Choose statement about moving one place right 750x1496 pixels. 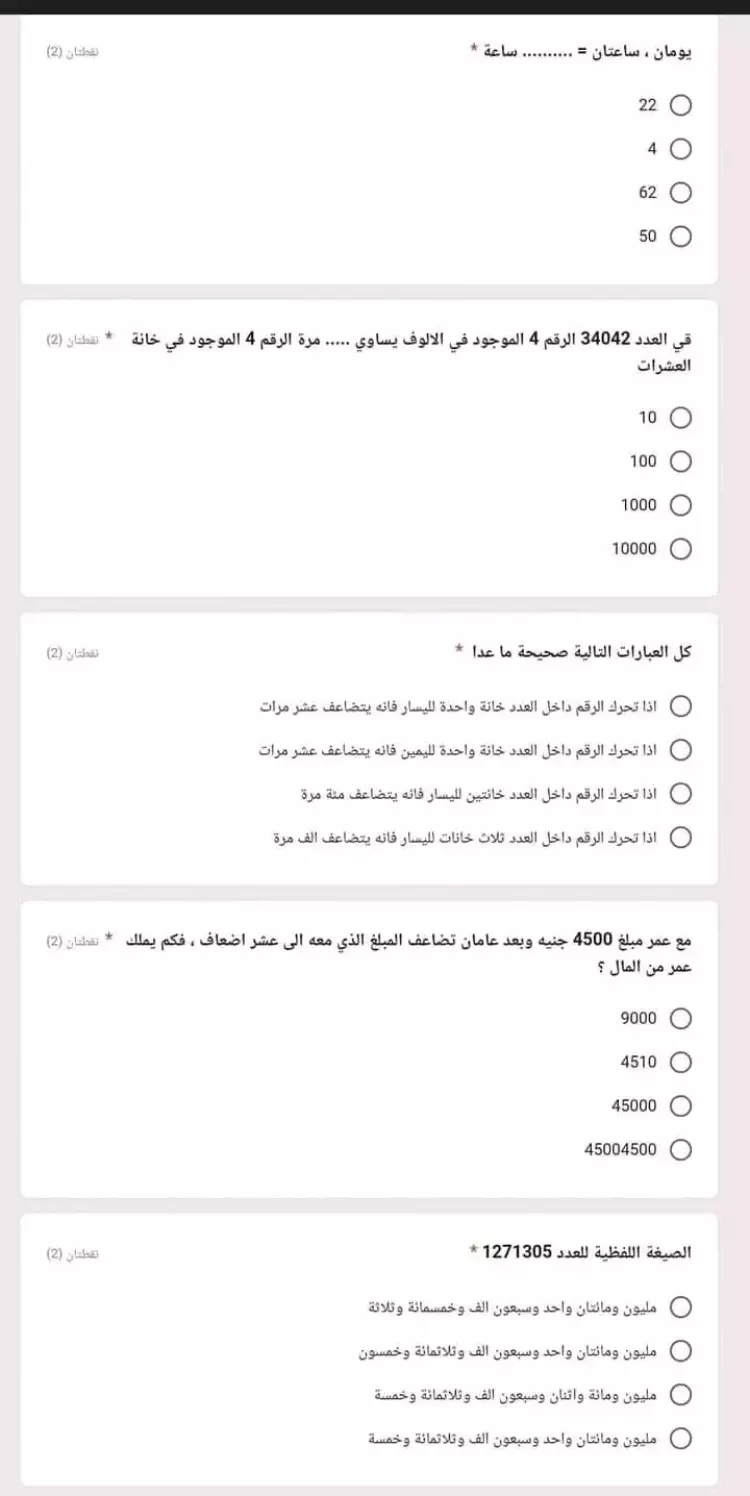[681, 749]
